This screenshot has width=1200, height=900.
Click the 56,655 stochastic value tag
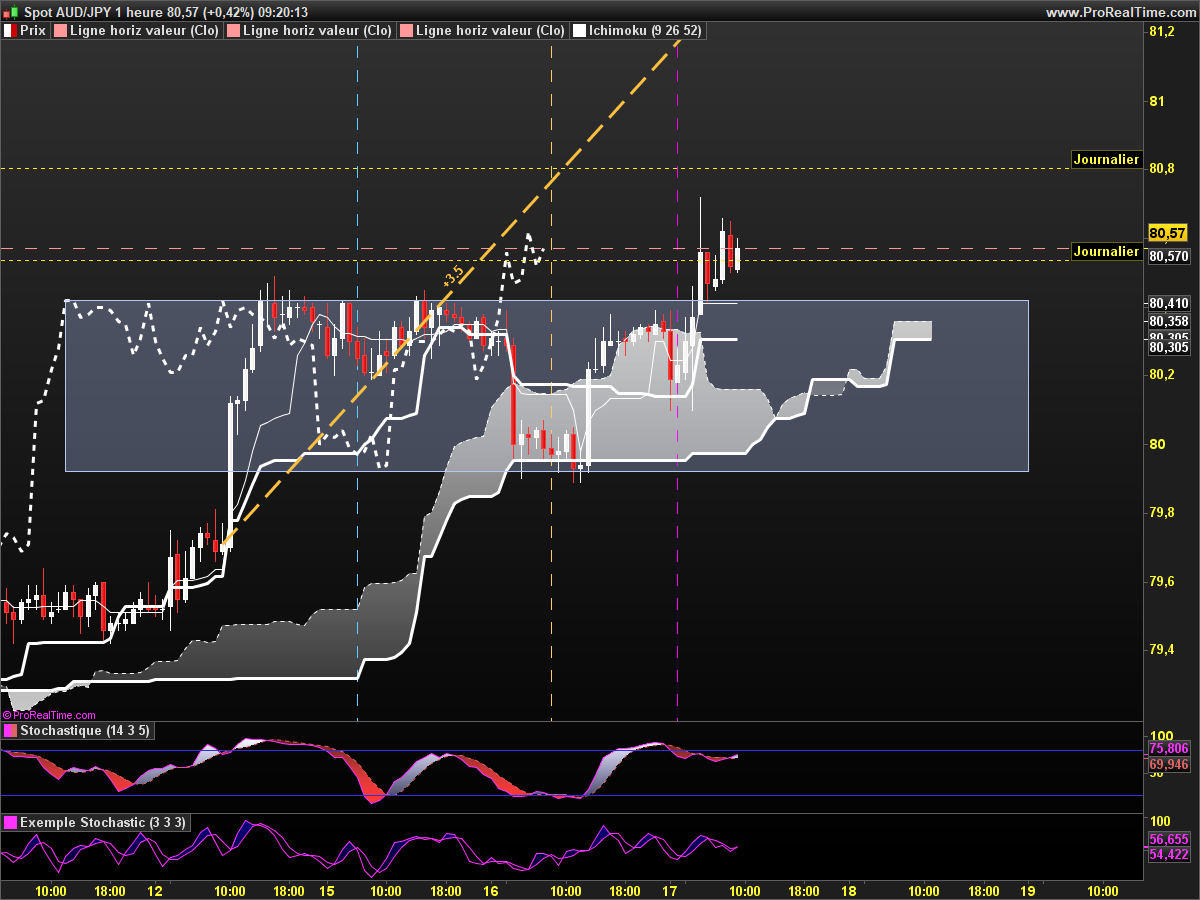(x=1169, y=839)
